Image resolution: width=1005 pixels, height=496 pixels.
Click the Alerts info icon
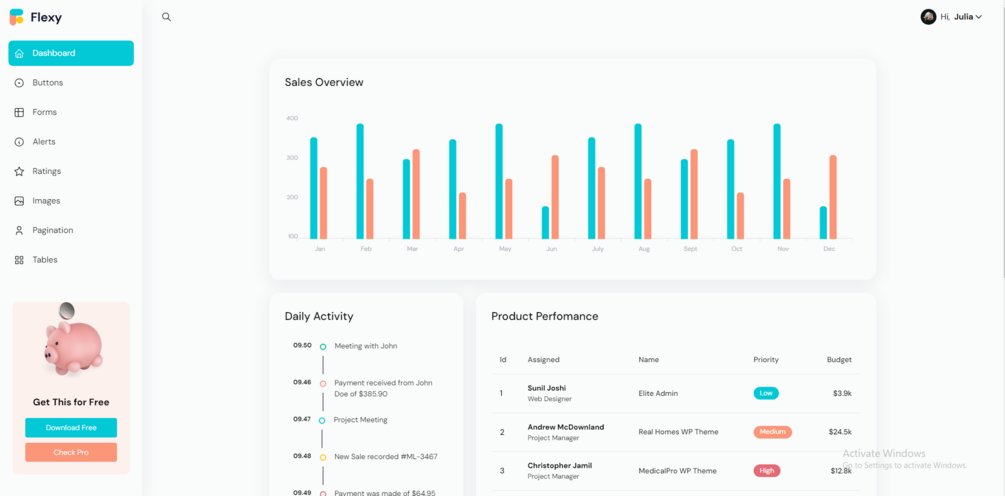[19, 142]
